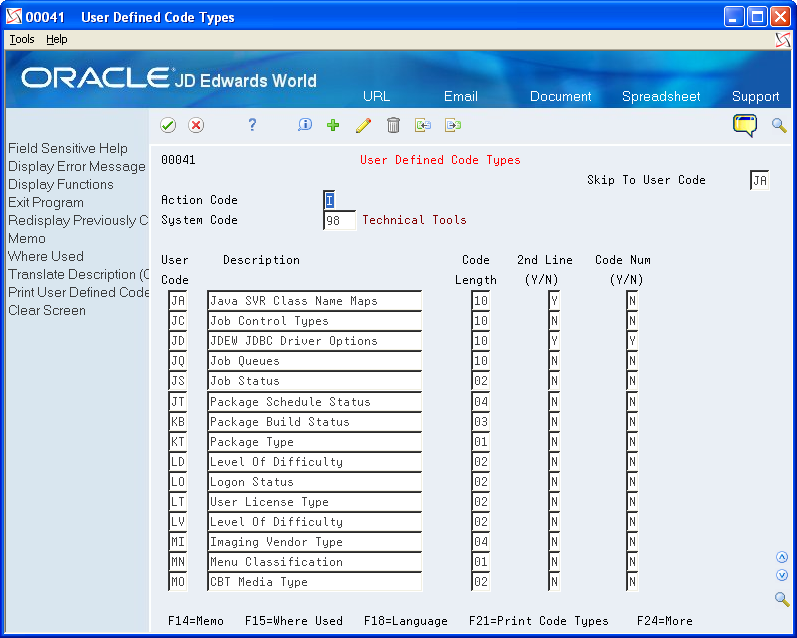Click the Package Schedule Status description field
The image size is (797, 638).
pyautogui.click(x=315, y=402)
